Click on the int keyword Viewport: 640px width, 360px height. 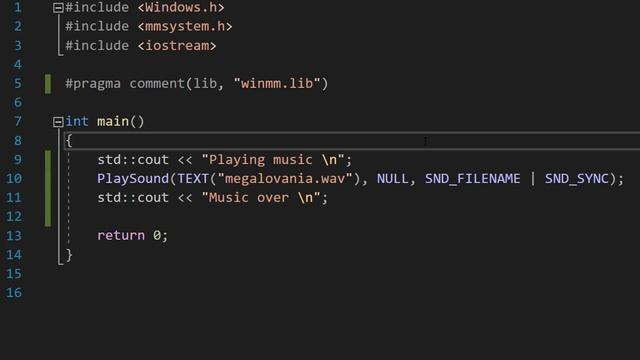(77, 121)
